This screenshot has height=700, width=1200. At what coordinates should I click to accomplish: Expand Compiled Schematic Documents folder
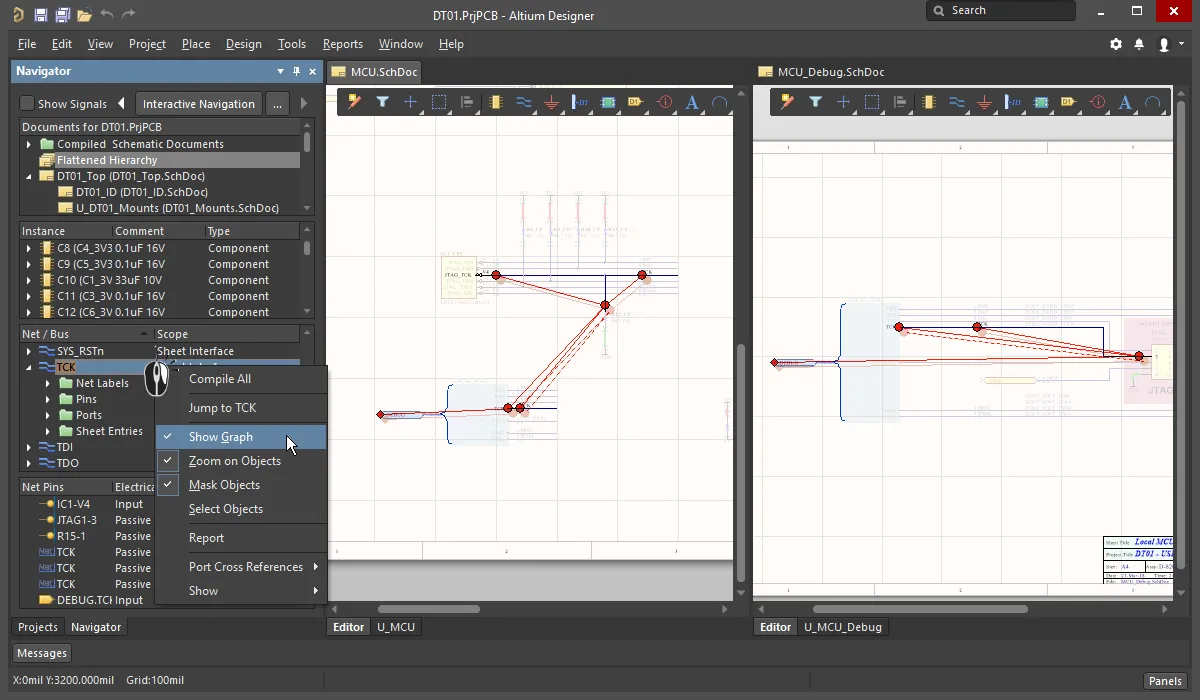click(x=29, y=144)
